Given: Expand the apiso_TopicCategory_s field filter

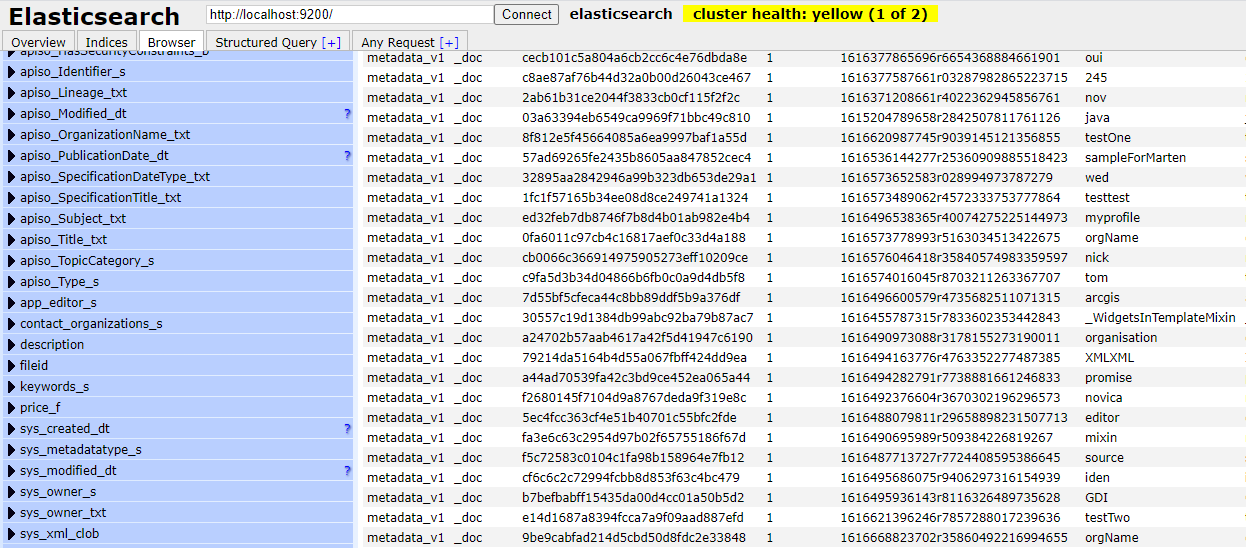Looking at the screenshot, I should (178, 261).
